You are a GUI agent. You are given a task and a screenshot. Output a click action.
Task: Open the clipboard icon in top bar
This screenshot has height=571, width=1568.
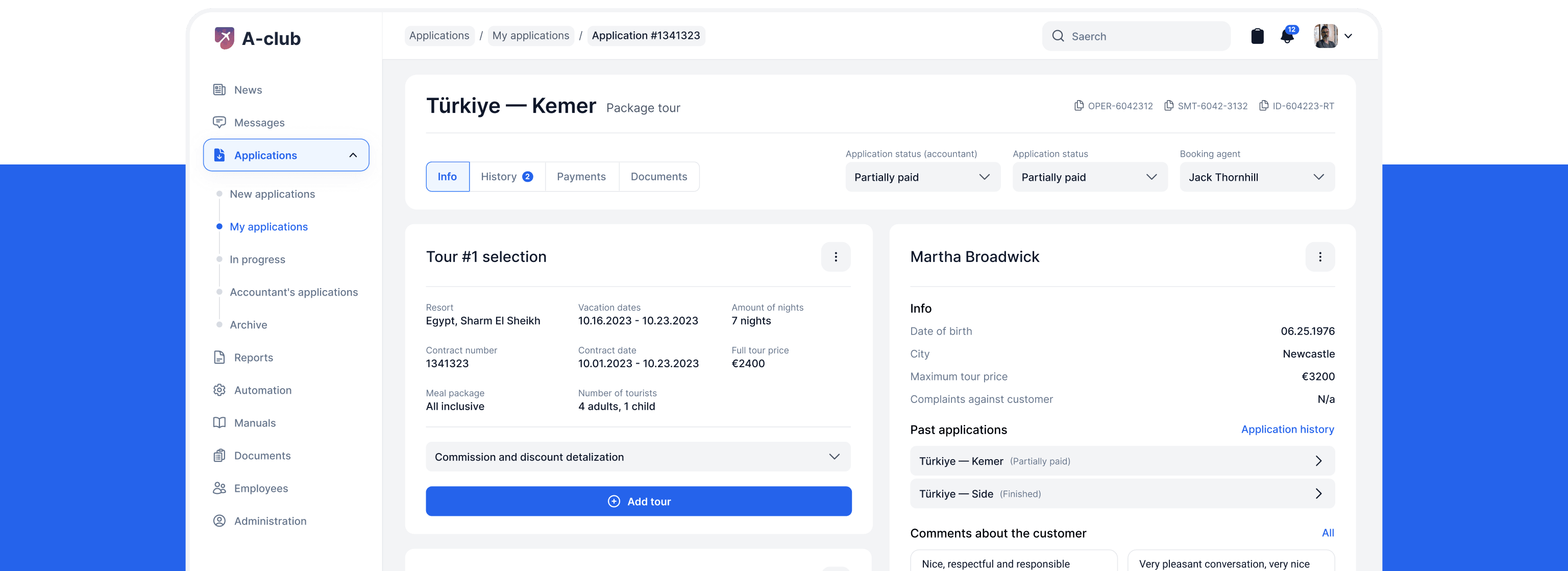coord(1257,36)
